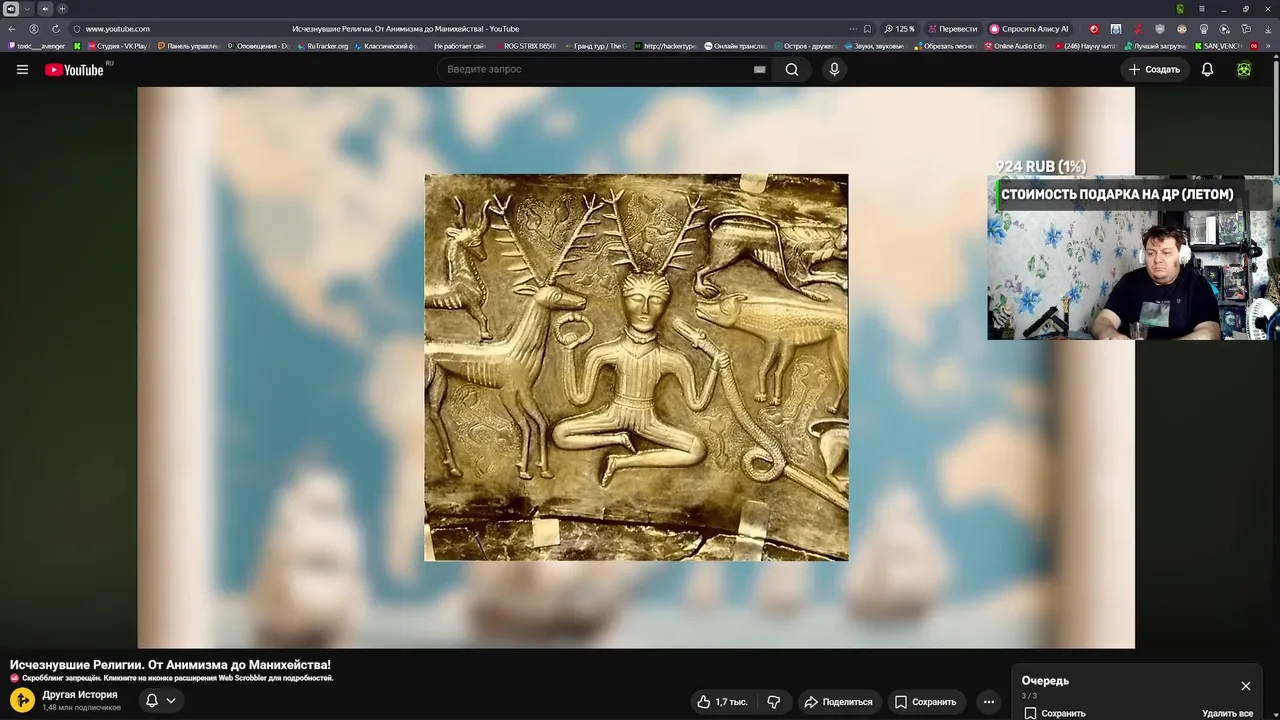Screen dimensions: 1280x720
Task: Open the address bar three-dot menu
Action: tap(852, 29)
